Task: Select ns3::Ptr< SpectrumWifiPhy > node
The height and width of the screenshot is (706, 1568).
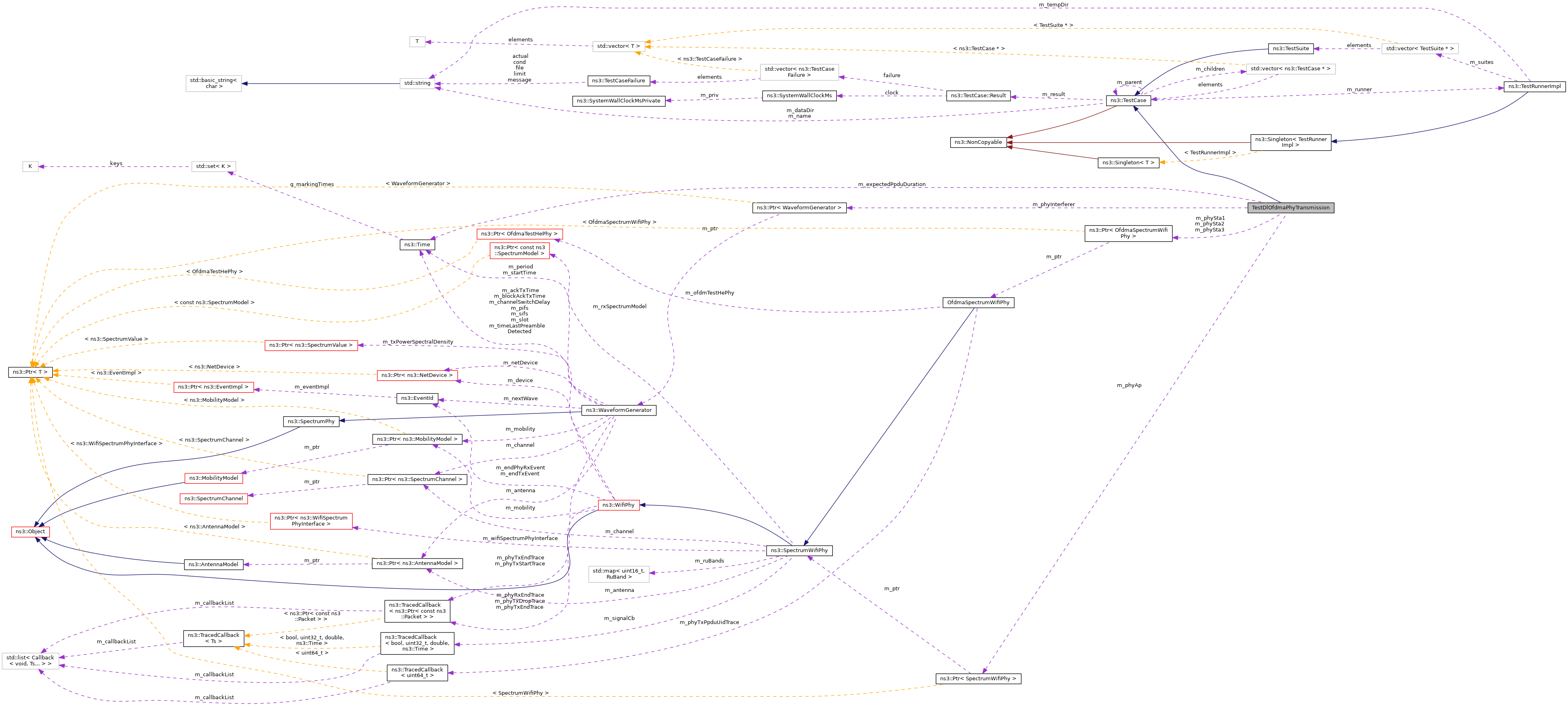Action: click(x=978, y=679)
